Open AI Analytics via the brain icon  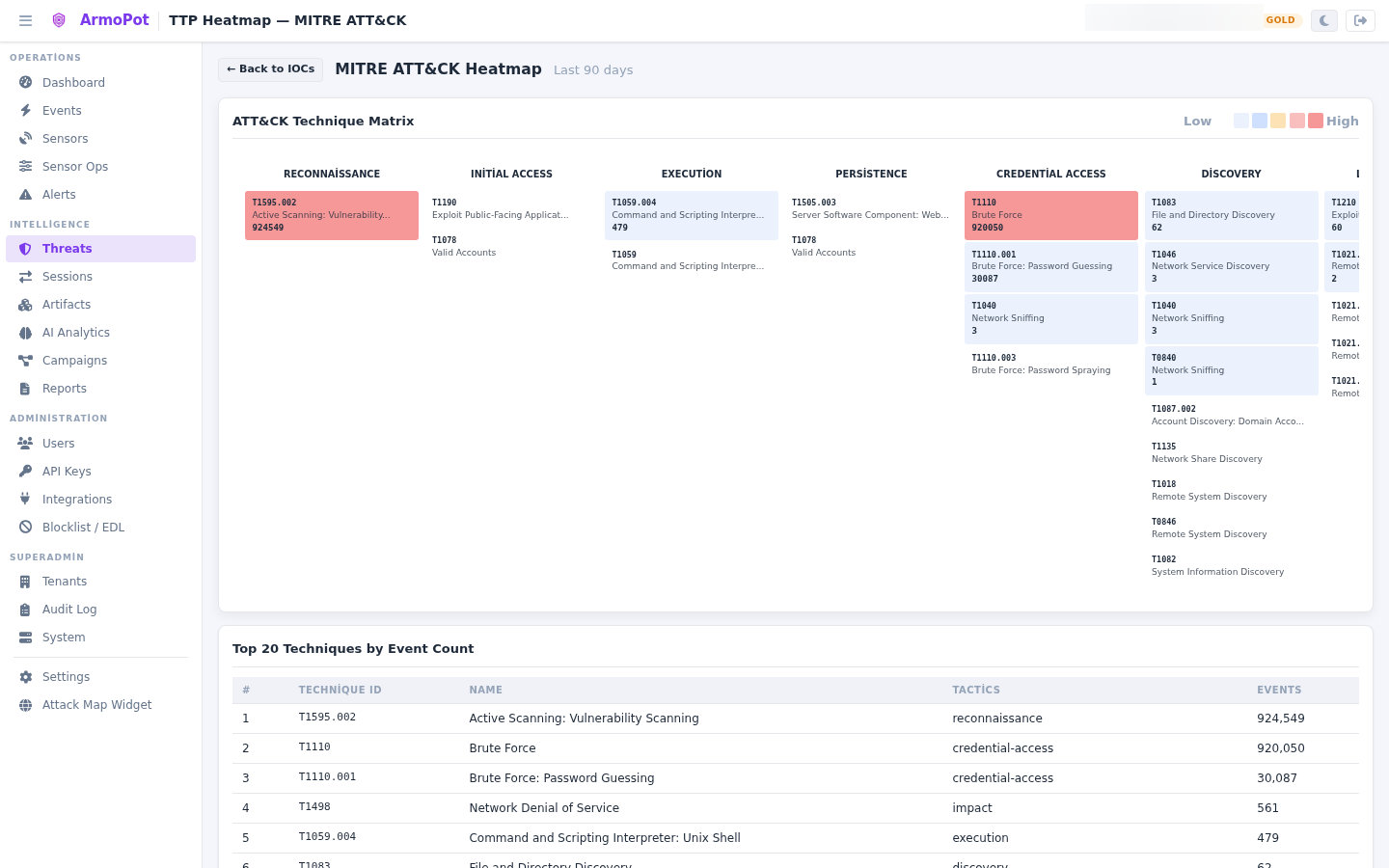pyautogui.click(x=26, y=333)
